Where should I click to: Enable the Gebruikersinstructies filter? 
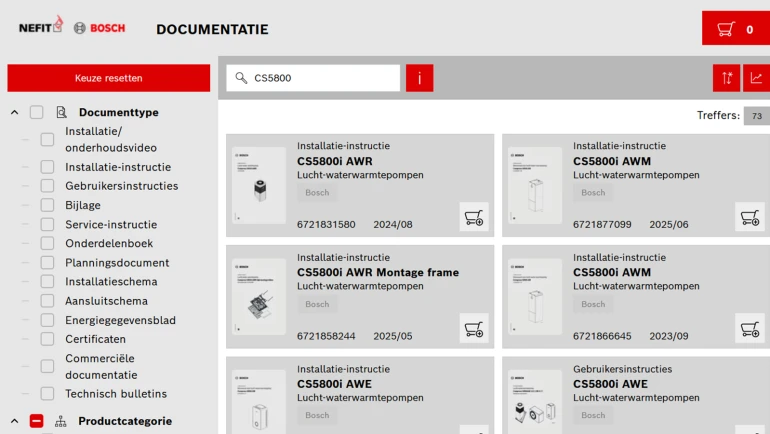tap(47, 186)
